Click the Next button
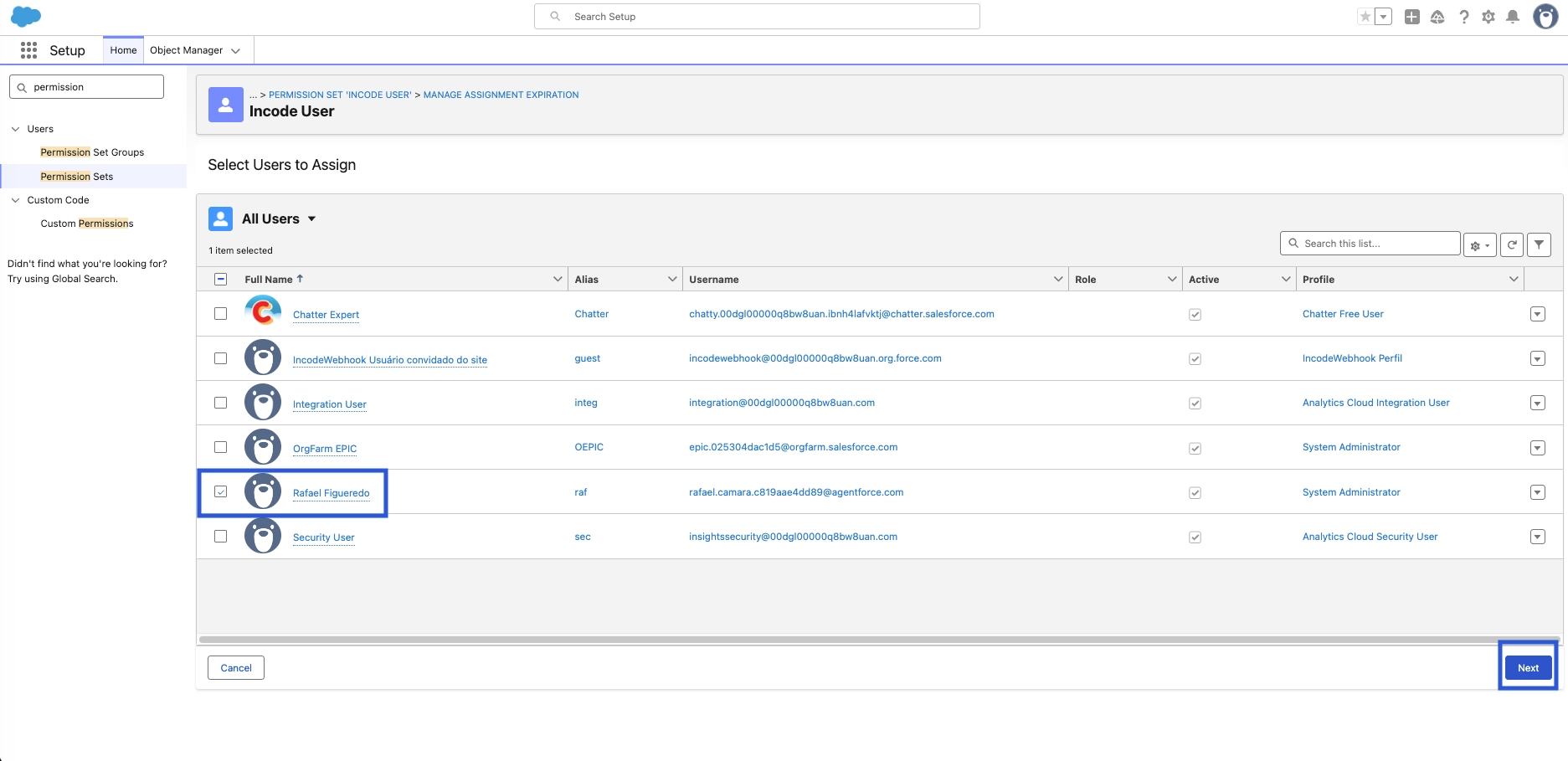 (1528, 667)
